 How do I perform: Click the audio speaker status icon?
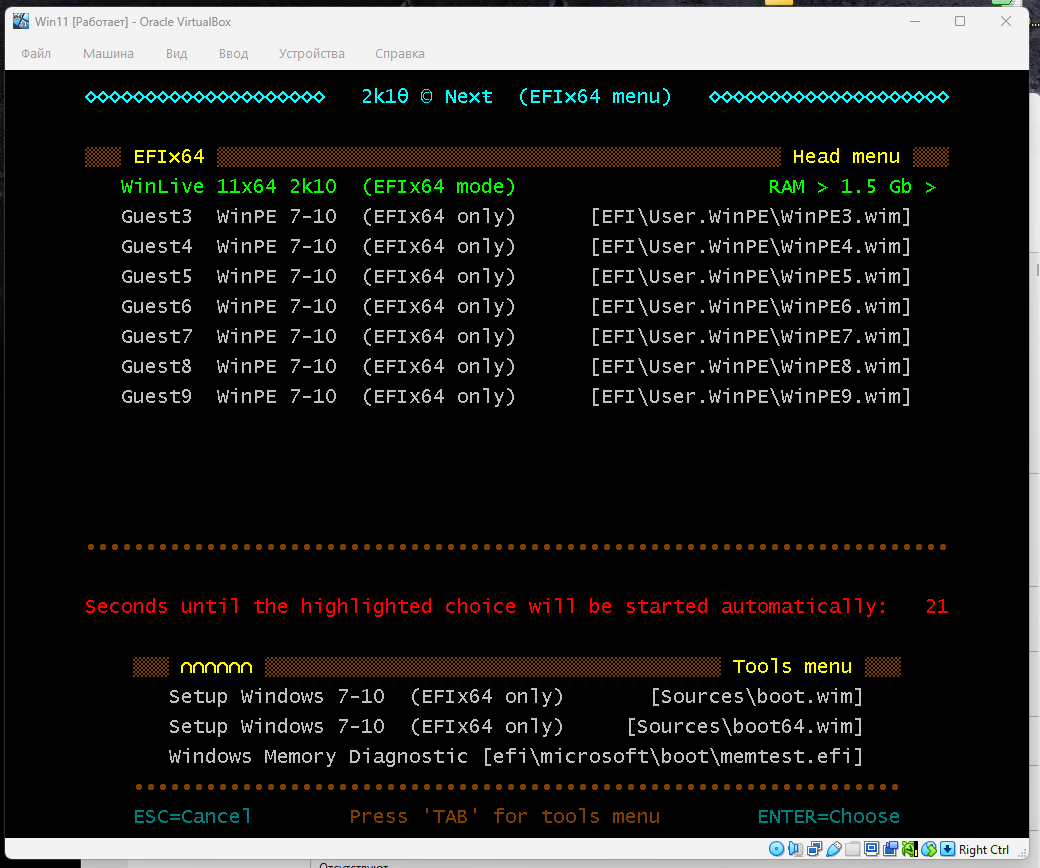click(x=795, y=849)
